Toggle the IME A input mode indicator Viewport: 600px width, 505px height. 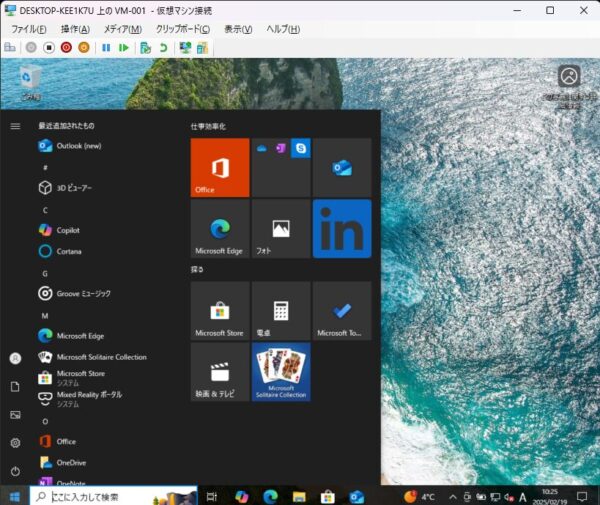coord(522,497)
